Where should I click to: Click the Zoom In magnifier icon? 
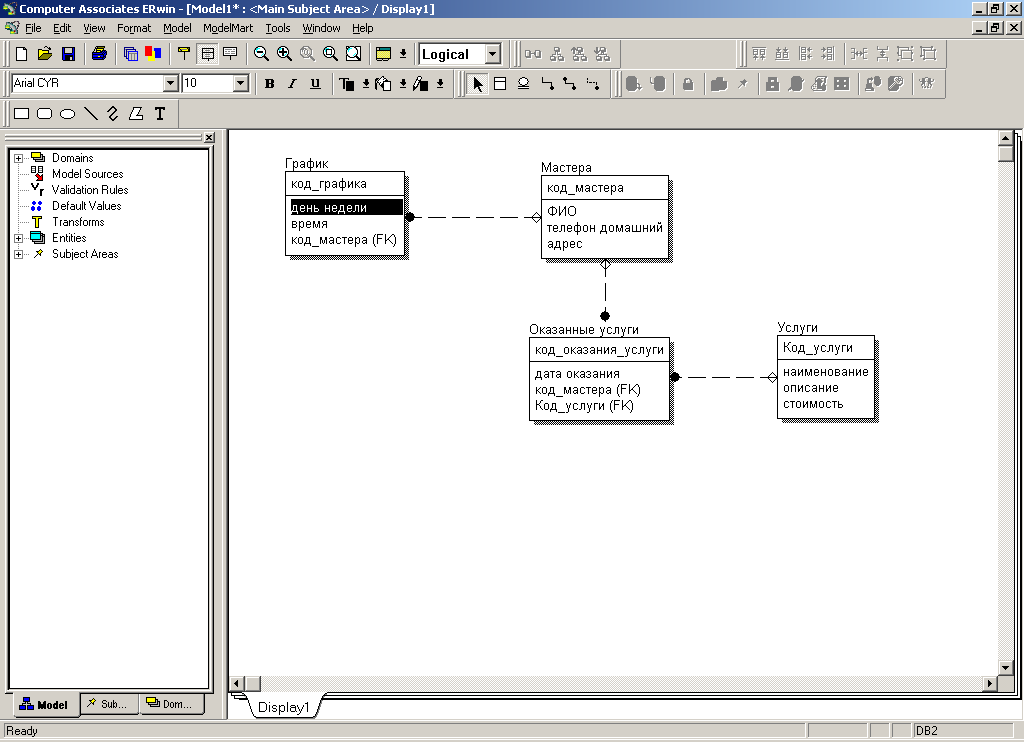pos(284,54)
